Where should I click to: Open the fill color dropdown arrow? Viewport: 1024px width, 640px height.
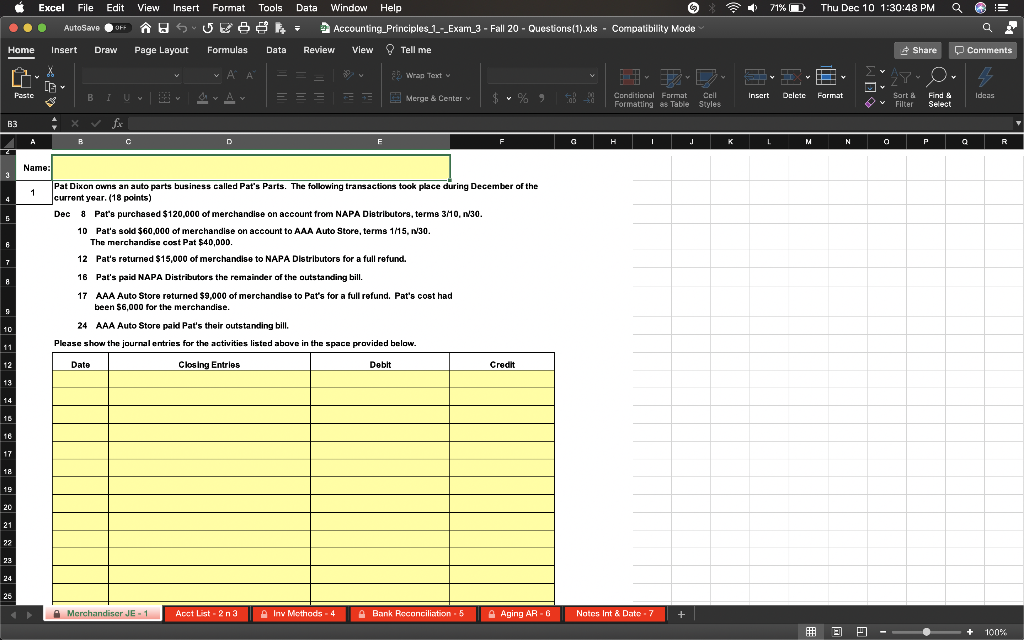pyautogui.click(x=215, y=97)
